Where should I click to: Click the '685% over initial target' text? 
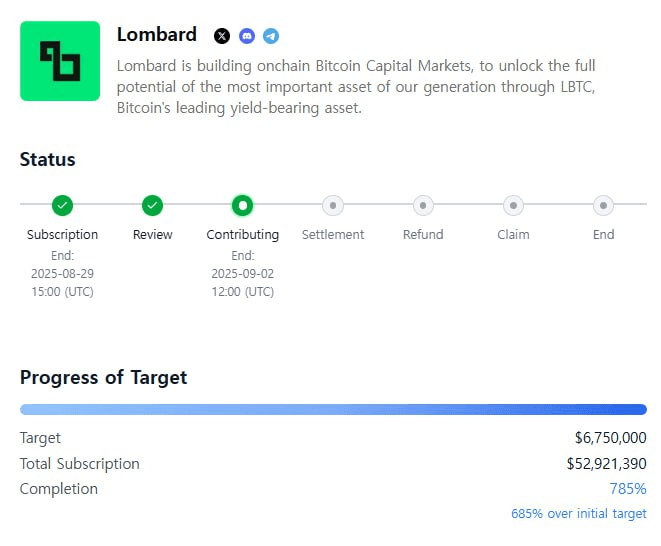(x=579, y=514)
